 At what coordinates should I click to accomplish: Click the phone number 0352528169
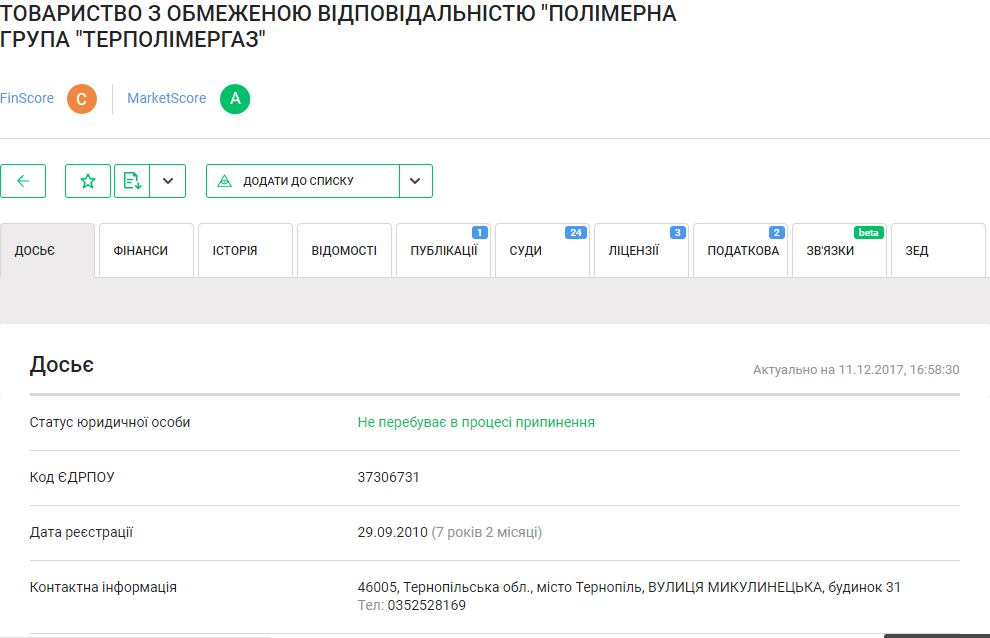click(x=426, y=605)
